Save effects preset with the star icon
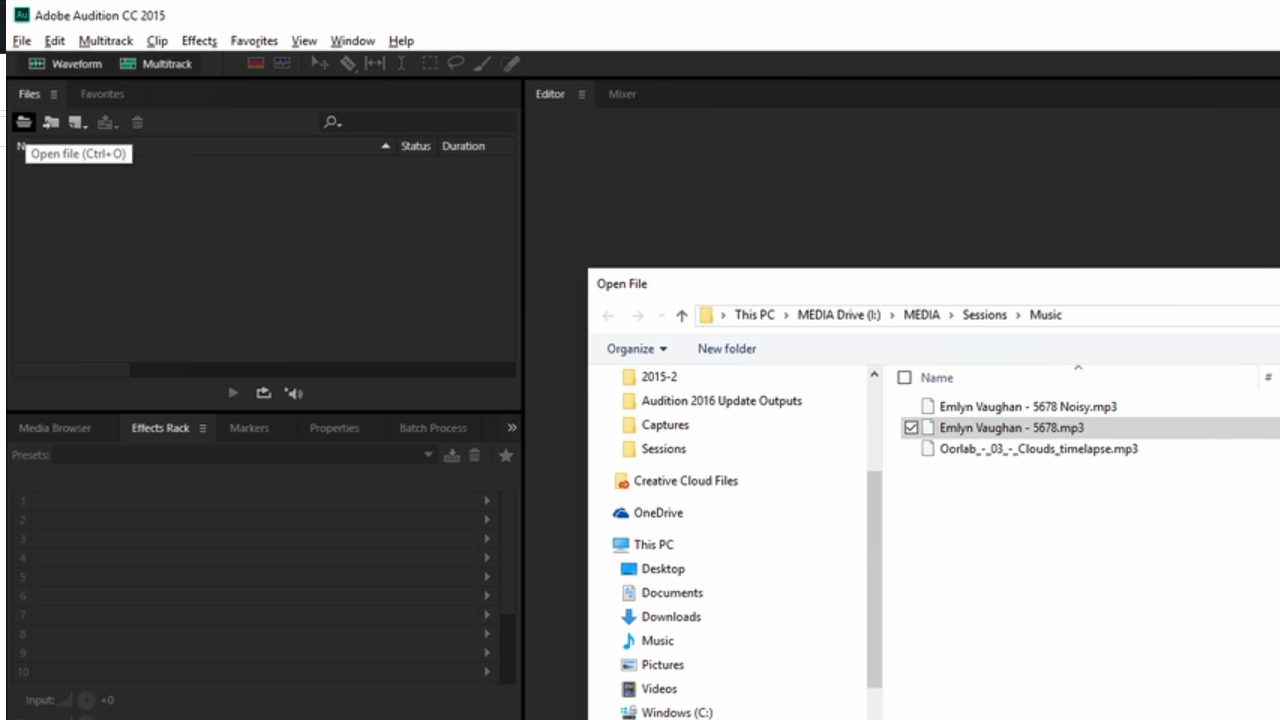The image size is (1280, 720). click(505, 455)
